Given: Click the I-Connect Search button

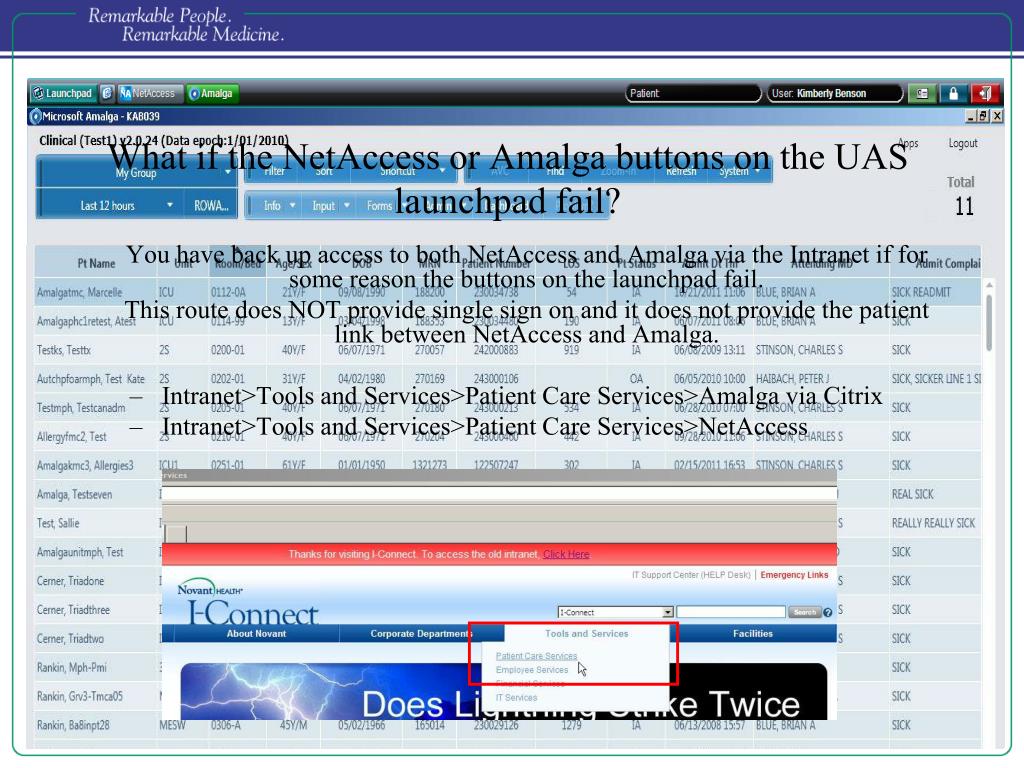Looking at the screenshot, I should [x=804, y=613].
